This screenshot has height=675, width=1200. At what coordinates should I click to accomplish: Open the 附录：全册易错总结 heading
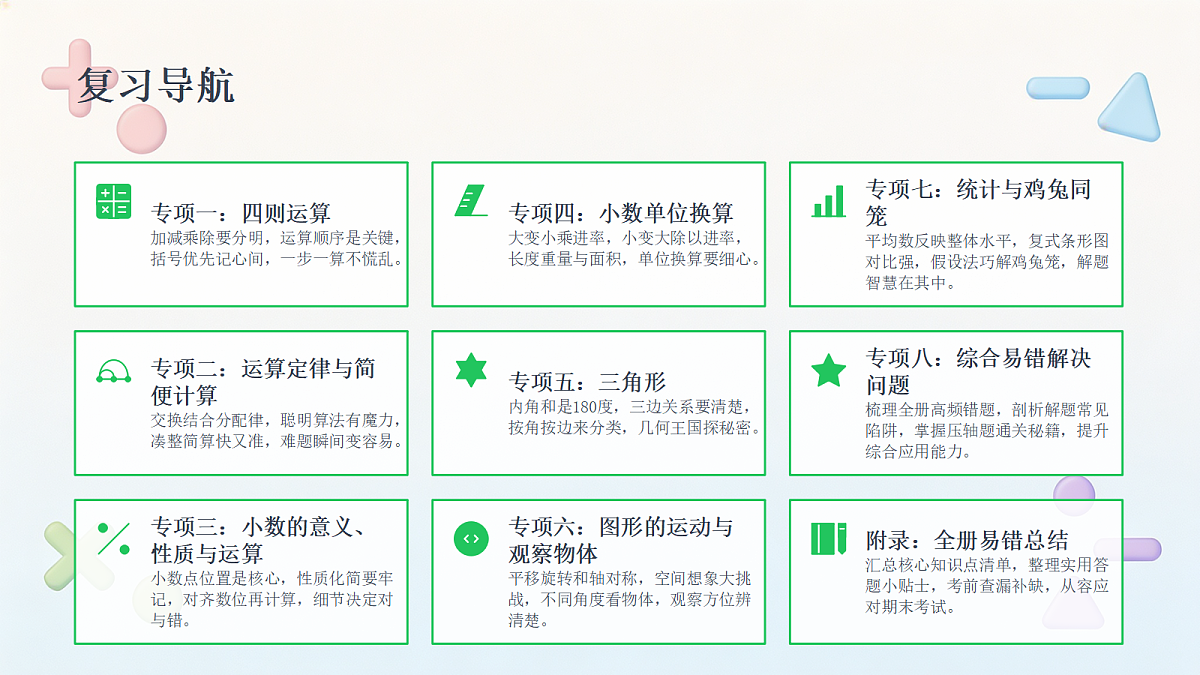pos(967,540)
